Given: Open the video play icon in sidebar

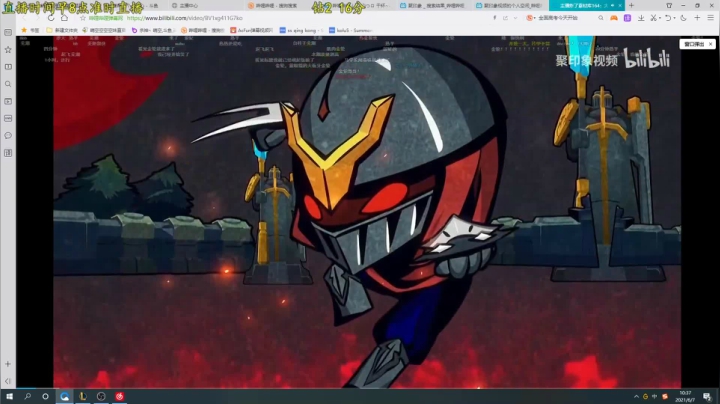Looking at the screenshot, I should click(8, 101).
